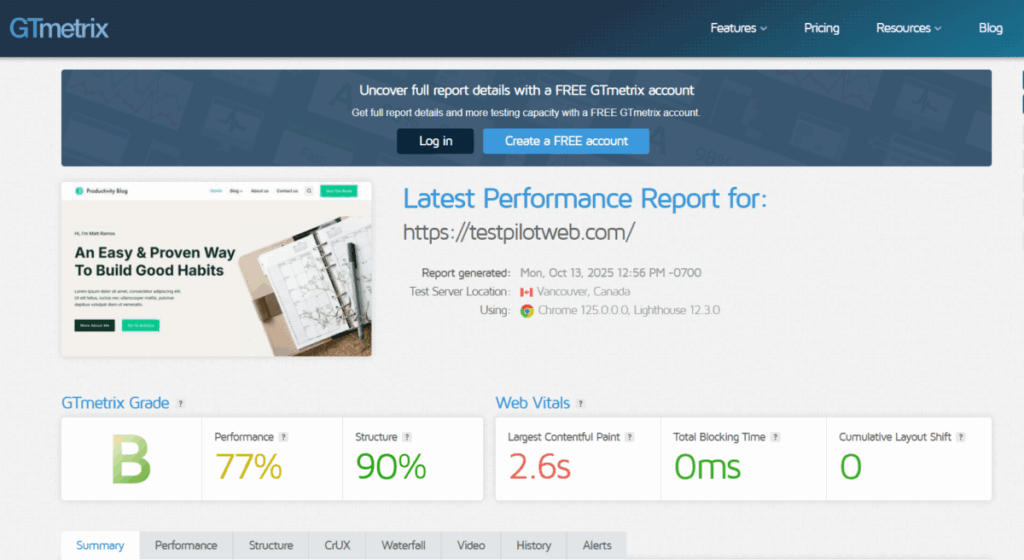Open the Alerts tab
Image resolution: width=1024 pixels, height=560 pixels.
click(x=597, y=546)
